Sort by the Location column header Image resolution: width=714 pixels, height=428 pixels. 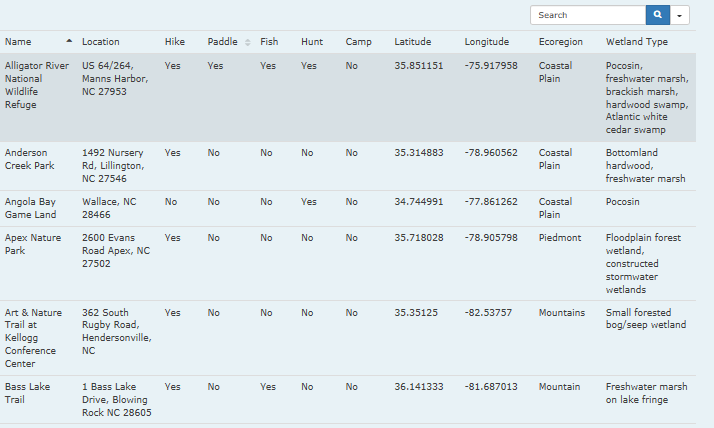coord(101,42)
